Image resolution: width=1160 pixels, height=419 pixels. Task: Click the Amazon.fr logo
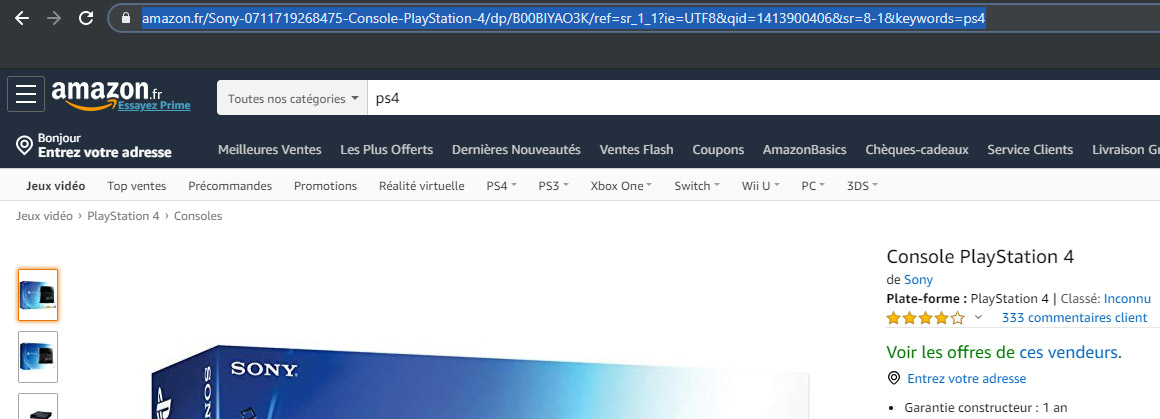[105, 92]
